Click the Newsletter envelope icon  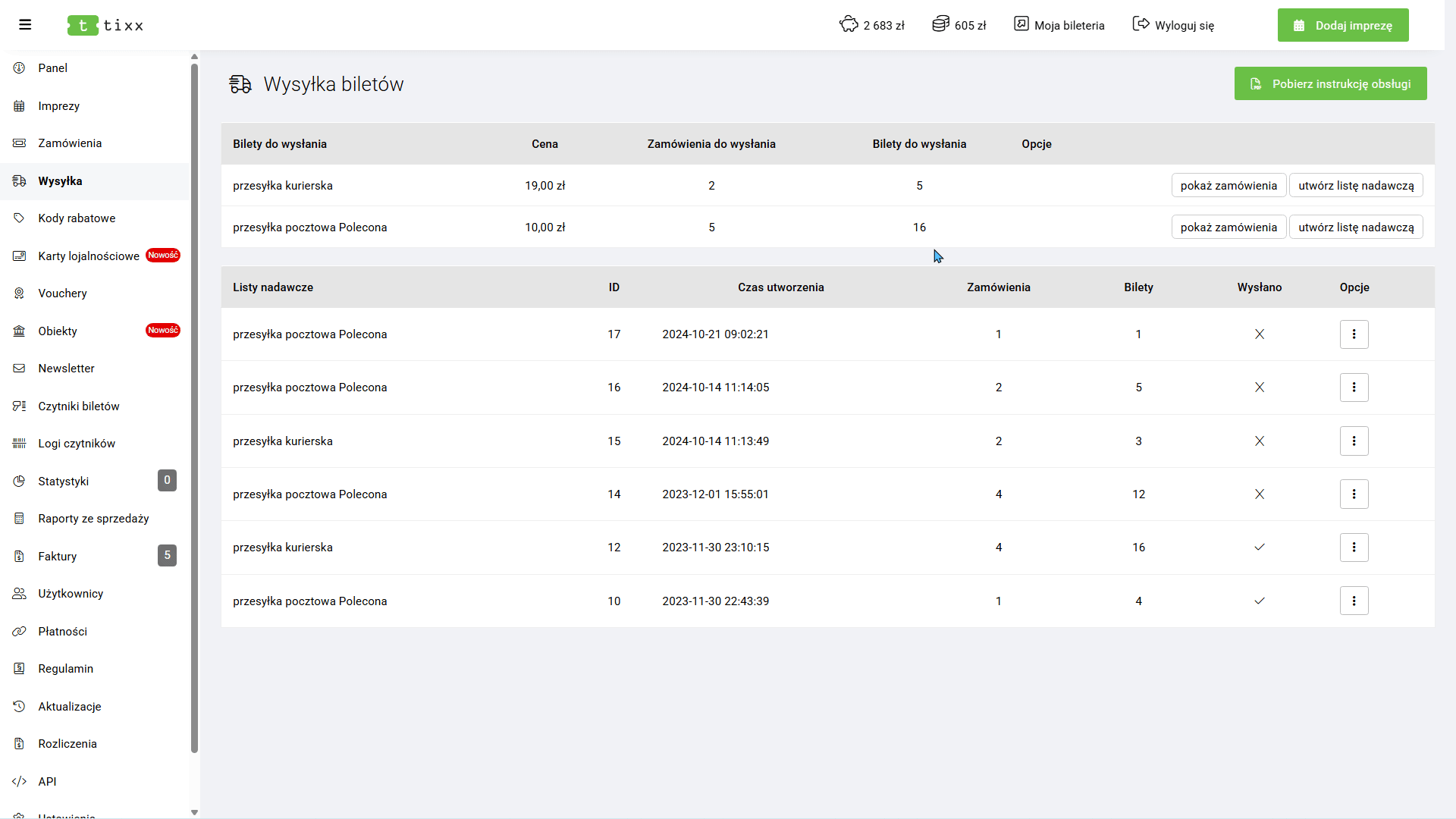tap(20, 369)
